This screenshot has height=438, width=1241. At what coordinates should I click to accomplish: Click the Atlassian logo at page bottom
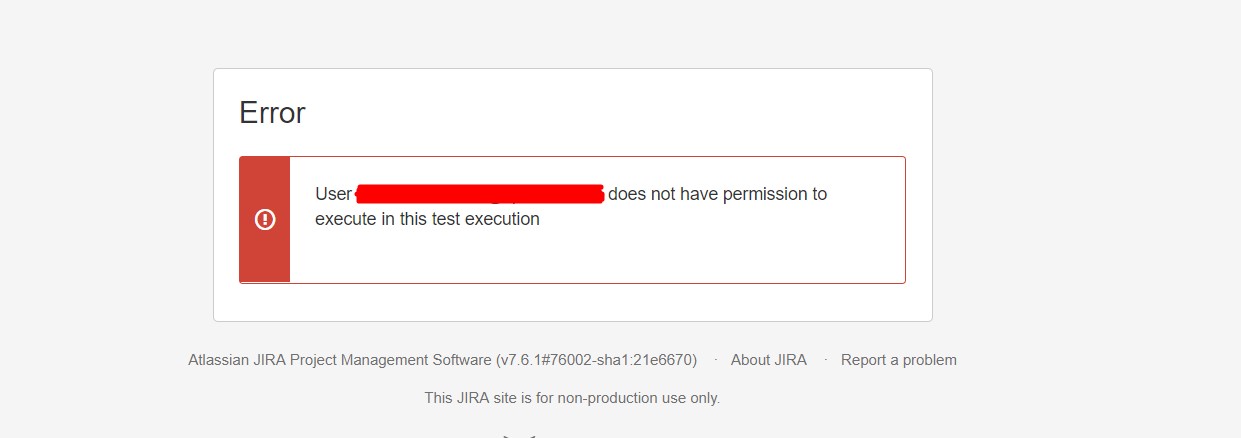[x=520, y=436]
